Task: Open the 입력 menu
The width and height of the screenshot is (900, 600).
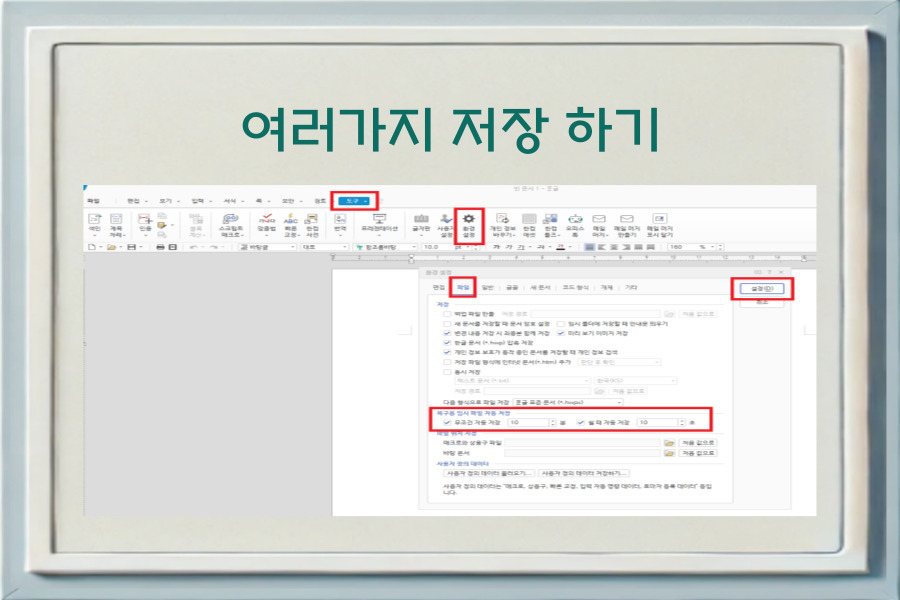Action: [201, 201]
